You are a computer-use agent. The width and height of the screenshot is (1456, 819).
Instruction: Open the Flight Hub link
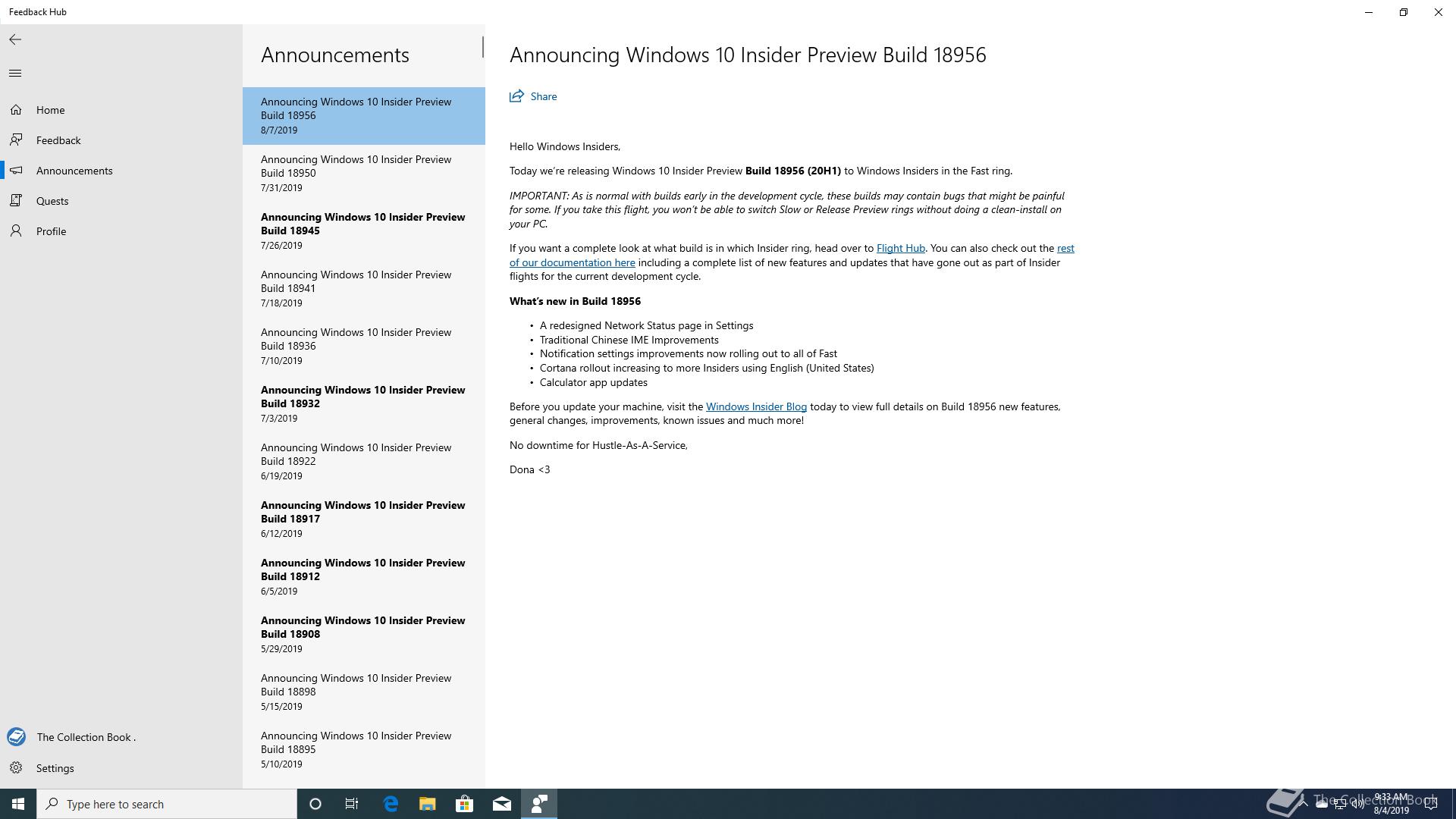[x=900, y=248]
